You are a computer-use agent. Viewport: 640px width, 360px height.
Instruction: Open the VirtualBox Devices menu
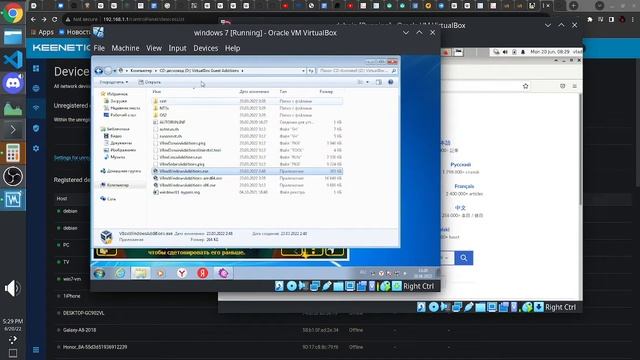click(206, 48)
